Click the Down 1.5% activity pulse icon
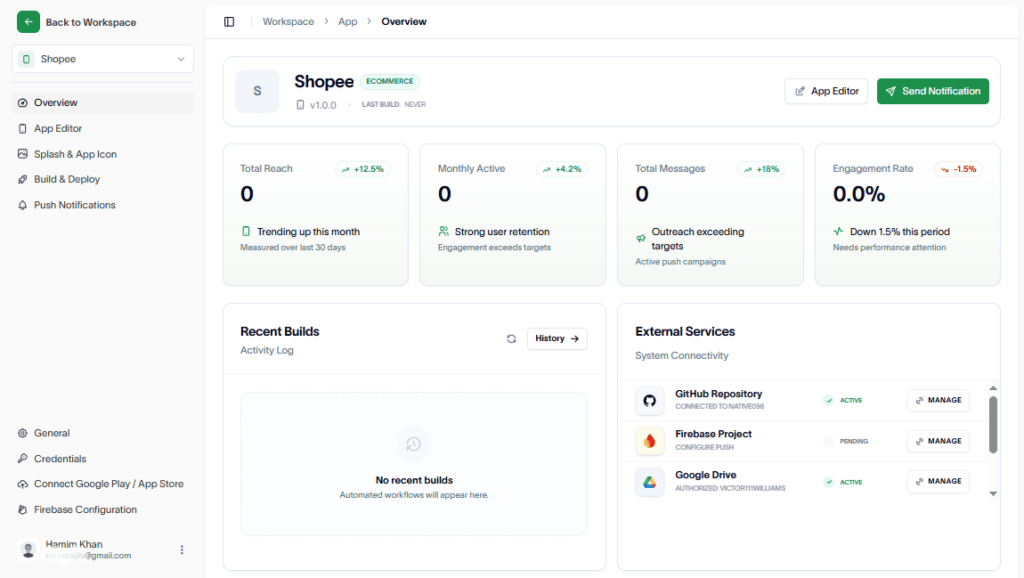 pyautogui.click(x=839, y=231)
